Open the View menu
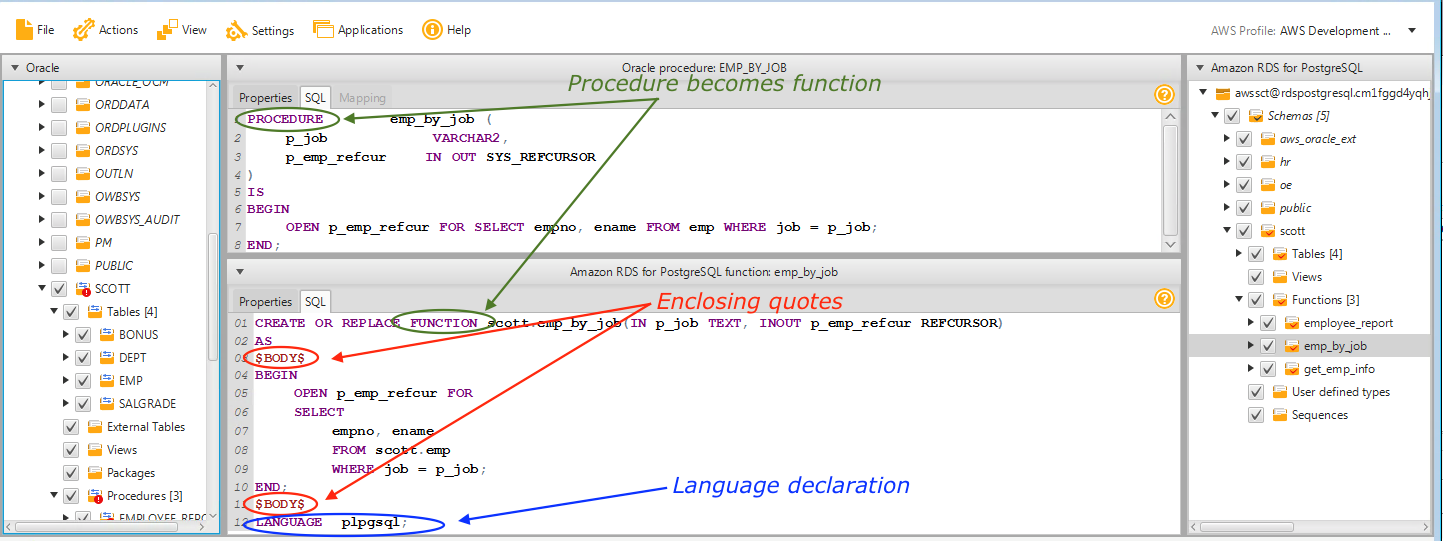Viewport: 1443px width, 541px height. coord(182,30)
